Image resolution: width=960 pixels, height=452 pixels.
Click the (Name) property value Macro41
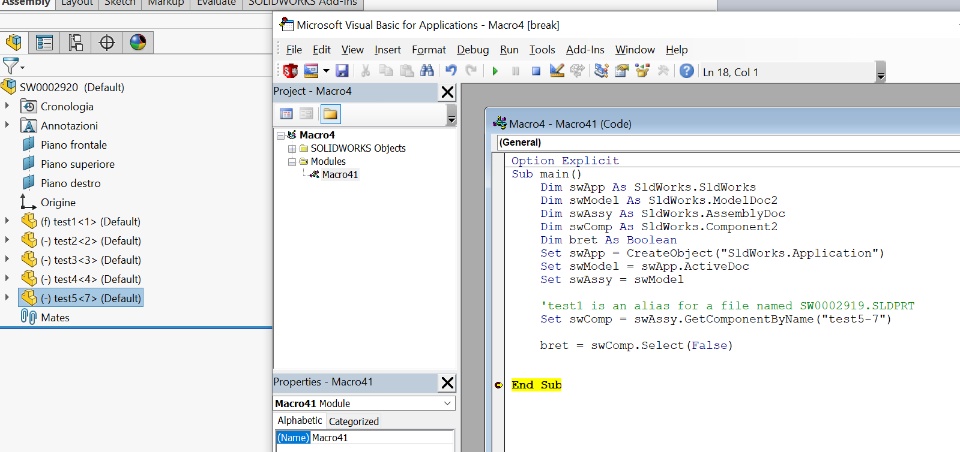382,438
